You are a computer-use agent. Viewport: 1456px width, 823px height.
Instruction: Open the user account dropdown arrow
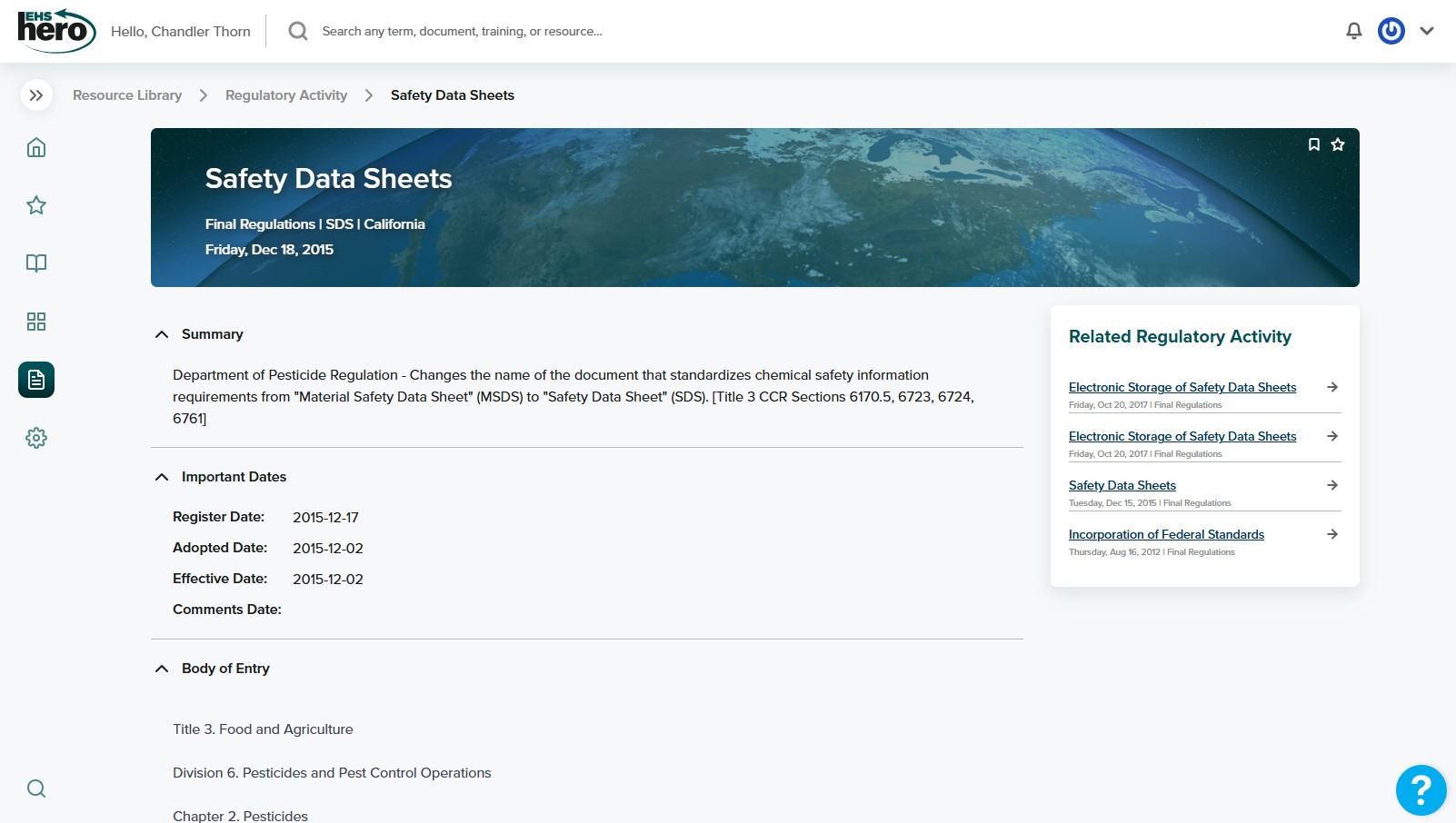pyautogui.click(x=1427, y=31)
